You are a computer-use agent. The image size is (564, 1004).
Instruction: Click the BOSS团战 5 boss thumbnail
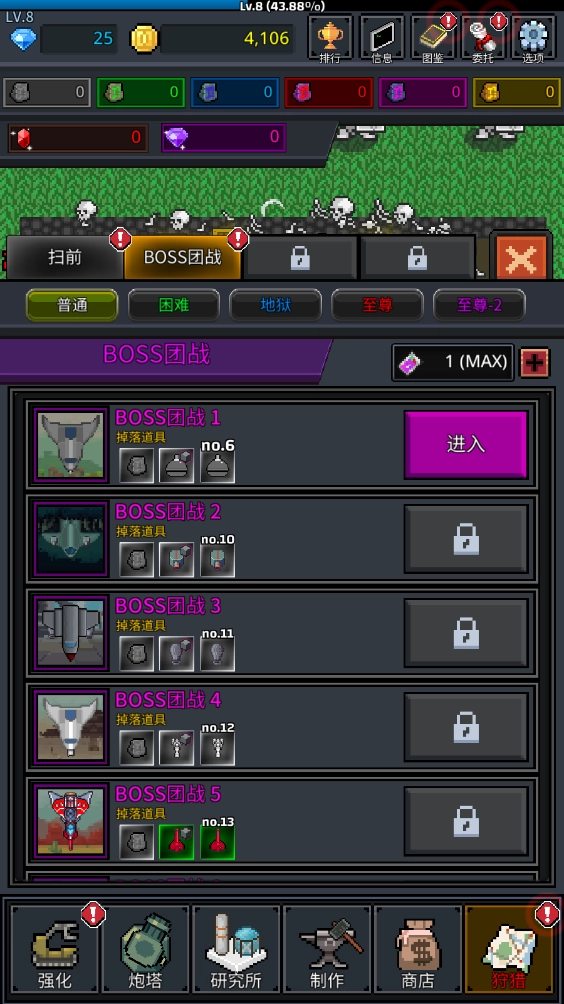coord(70,822)
